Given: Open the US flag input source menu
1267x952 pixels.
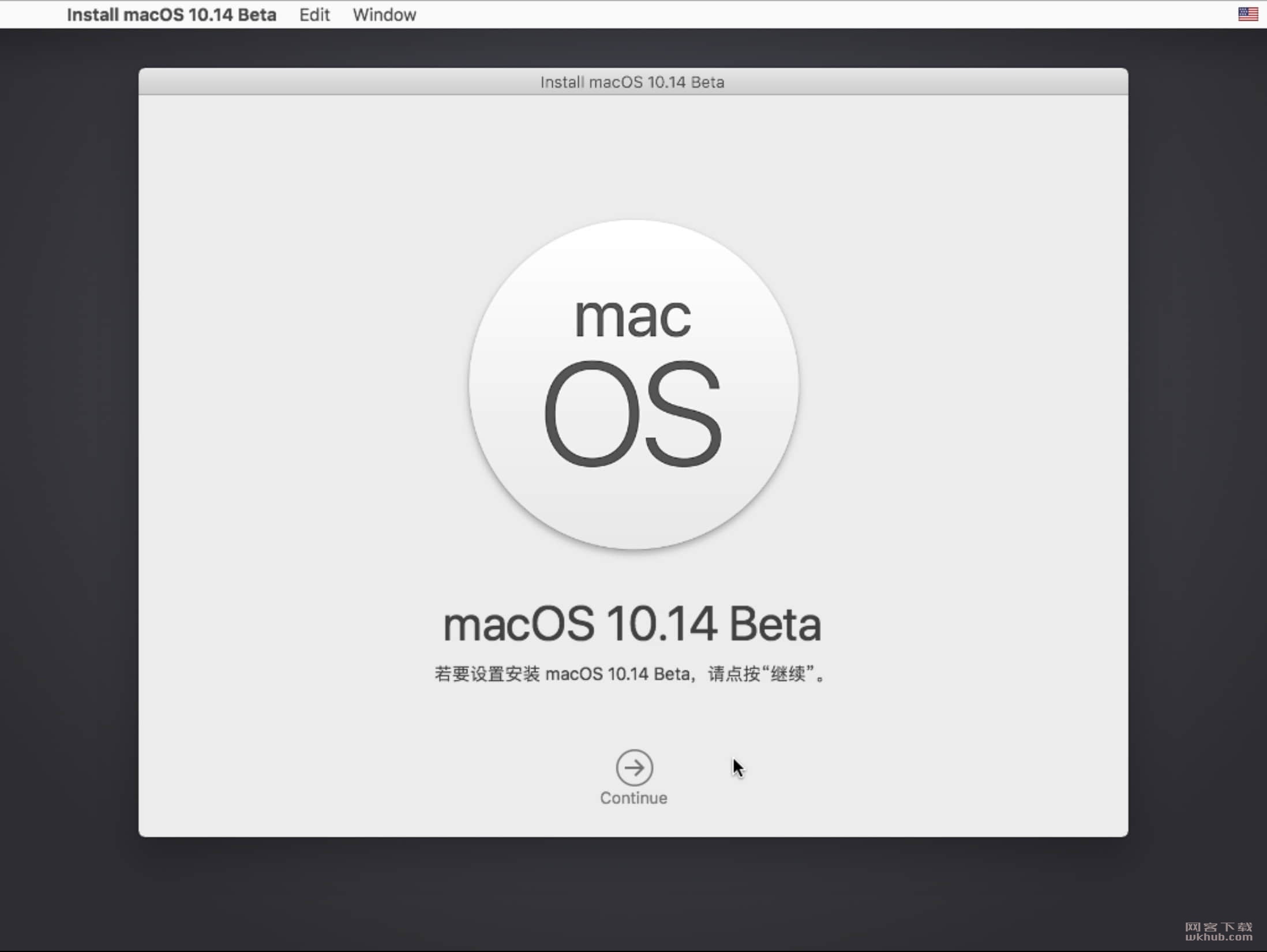Looking at the screenshot, I should 1248,14.
